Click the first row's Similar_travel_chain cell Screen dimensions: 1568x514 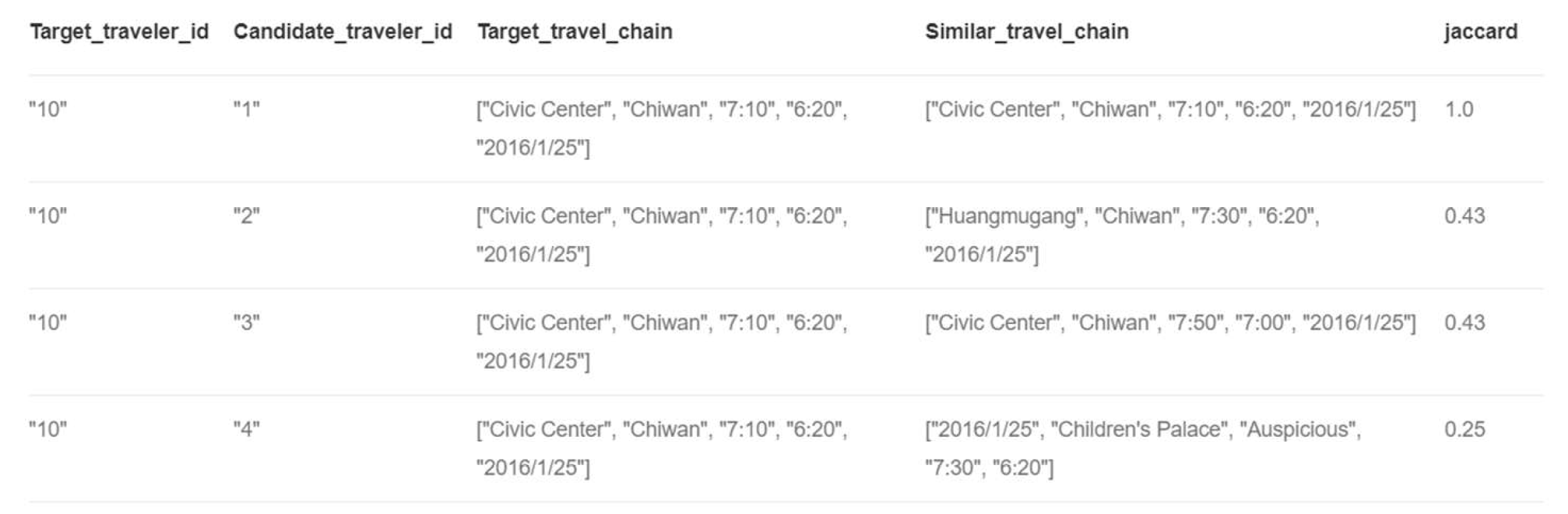[1170, 110]
